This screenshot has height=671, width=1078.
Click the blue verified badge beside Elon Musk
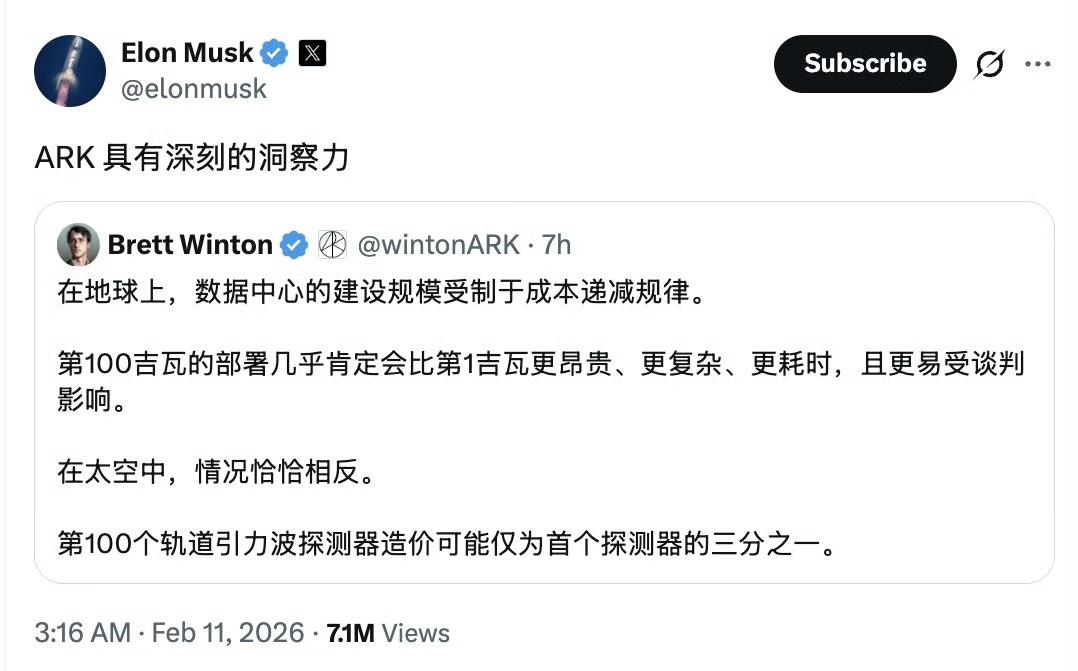tap(275, 53)
